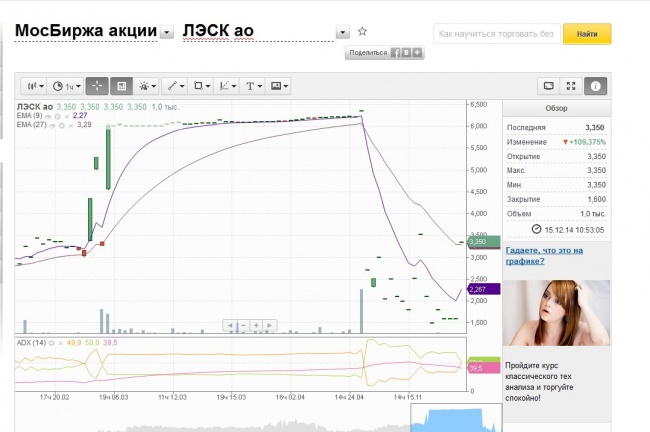Open the line drawing tool dropdown
This screenshot has height=432, width=650.
(175, 86)
